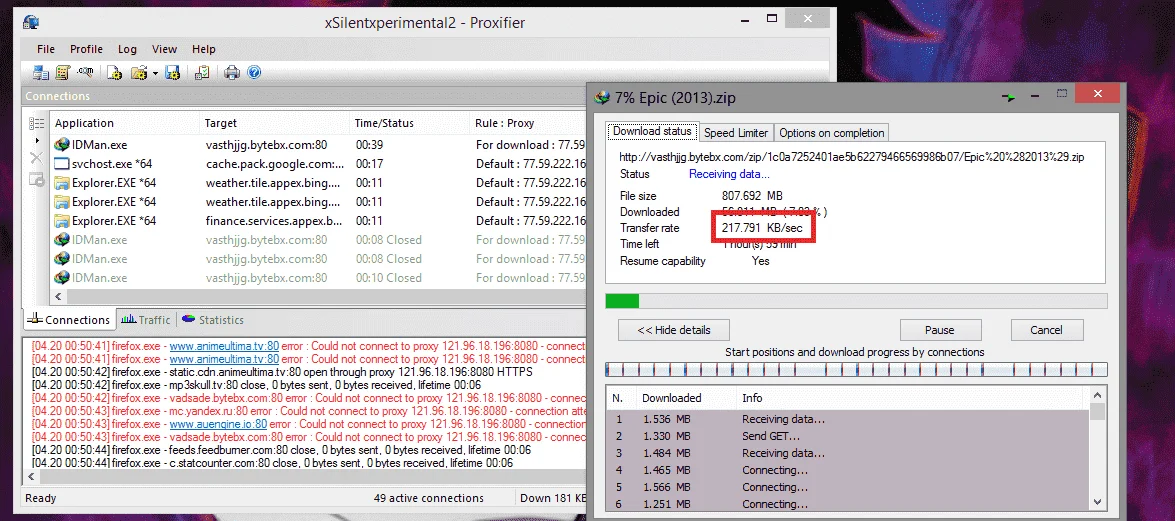The height and width of the screenshot is (521, 1175).
Task: Save profile using the floppy icon
Action: (x=172, y=73)
